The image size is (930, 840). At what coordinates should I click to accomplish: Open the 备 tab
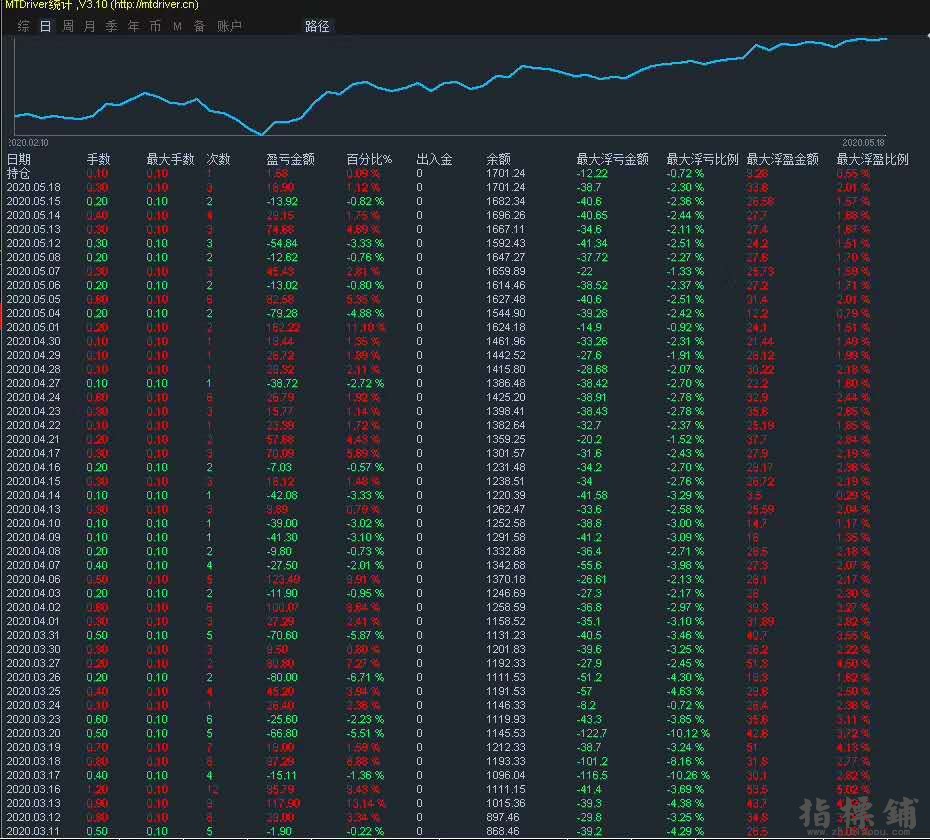tap(200, 26)
